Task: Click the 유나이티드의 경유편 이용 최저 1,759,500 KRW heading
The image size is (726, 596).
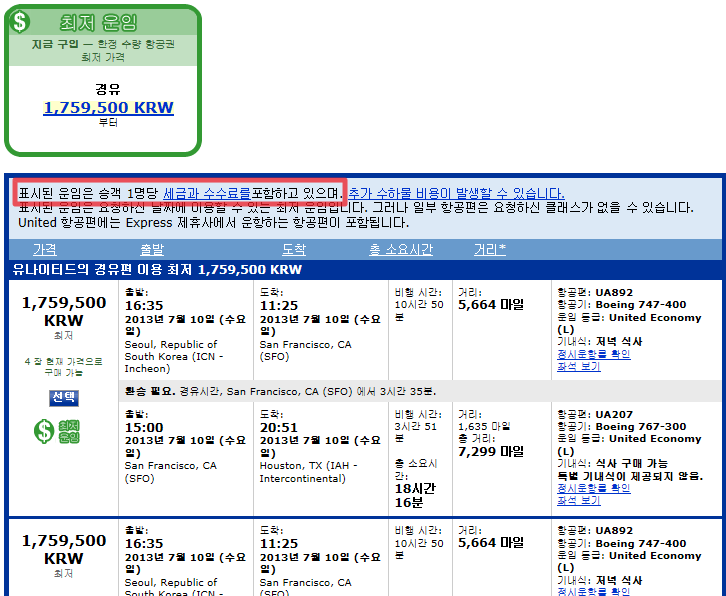Action: (x=157, y=270)
